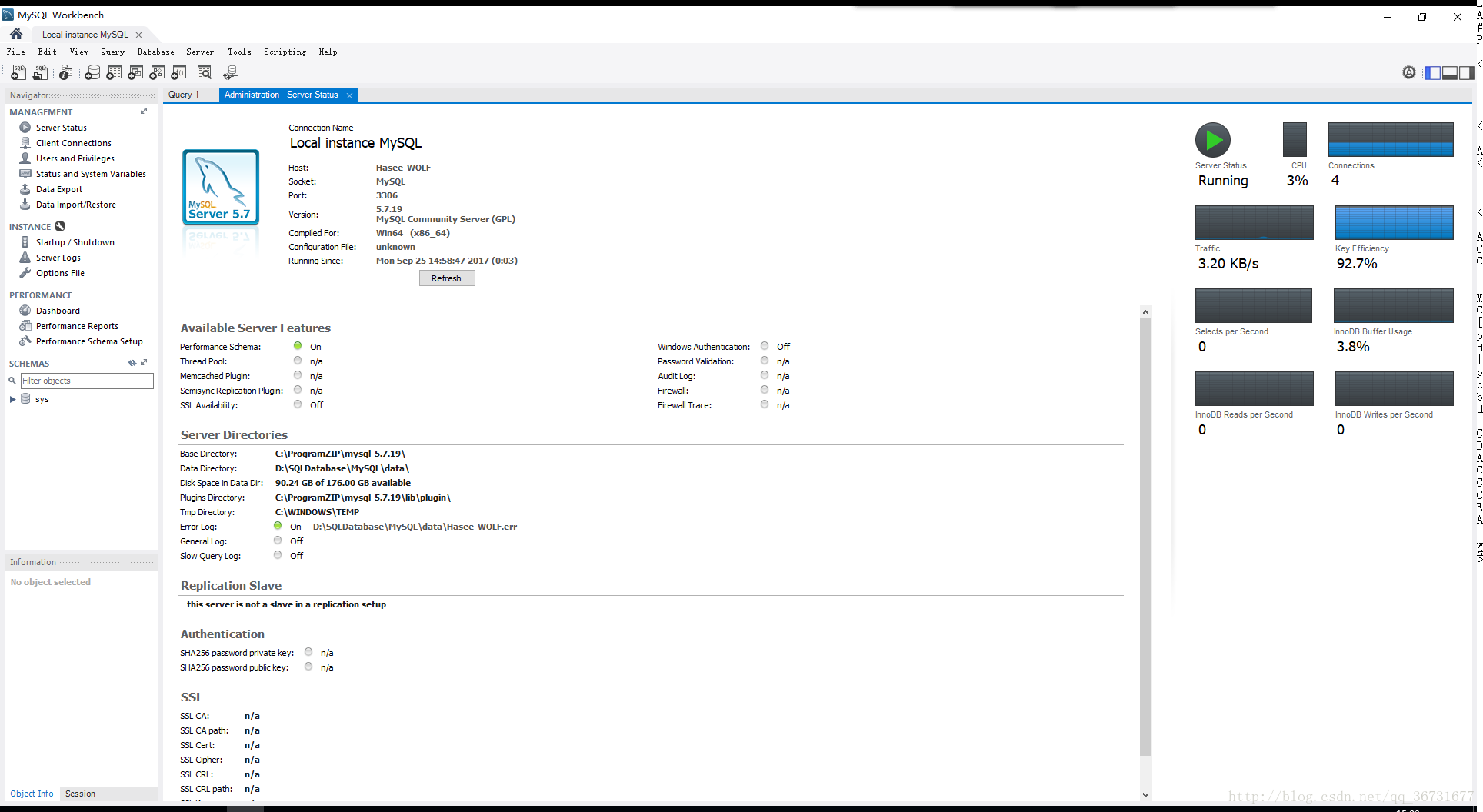Open the Query menu
The width and height of the screenshot is (1483, 812).
[x=112, y=52]
